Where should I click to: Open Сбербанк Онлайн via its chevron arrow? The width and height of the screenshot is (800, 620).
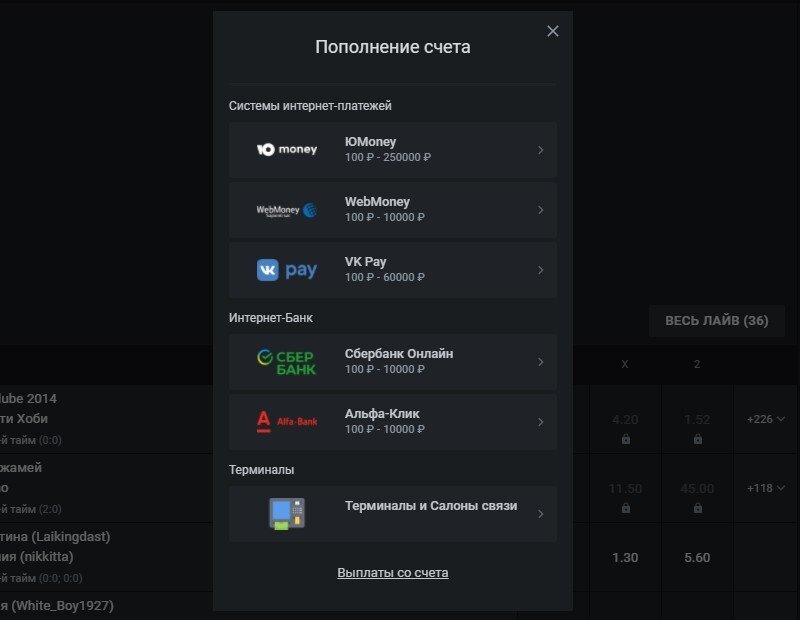click(x=540, y=362)
